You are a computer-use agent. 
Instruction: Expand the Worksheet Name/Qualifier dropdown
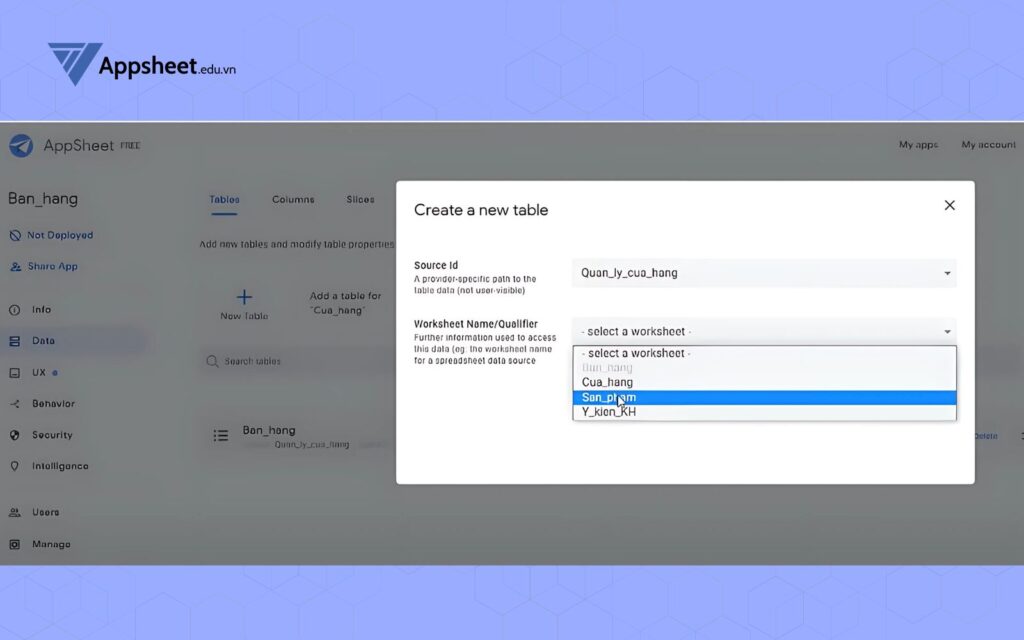[x=763, y=331]
